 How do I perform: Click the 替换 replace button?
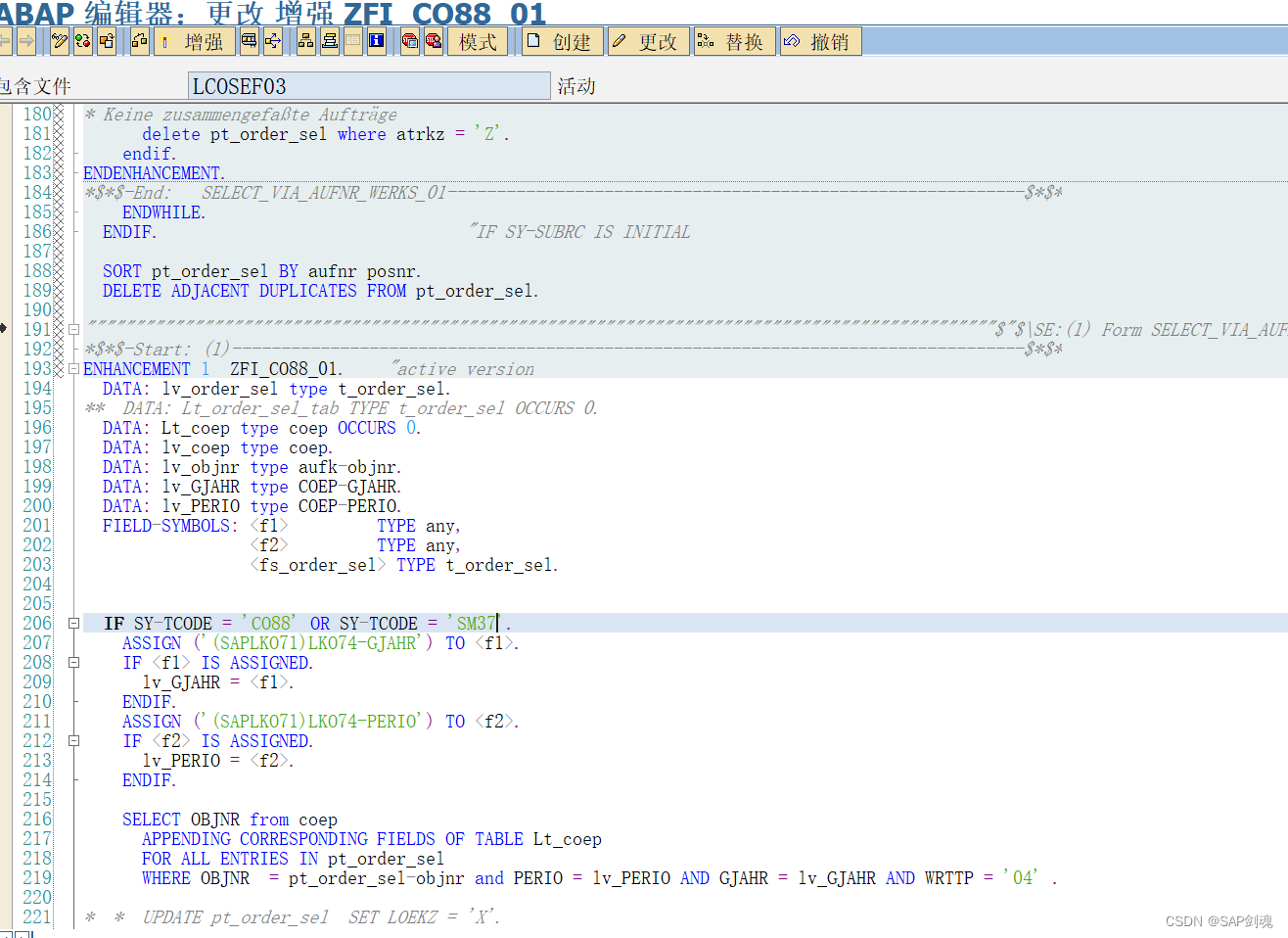coord(733,41)
